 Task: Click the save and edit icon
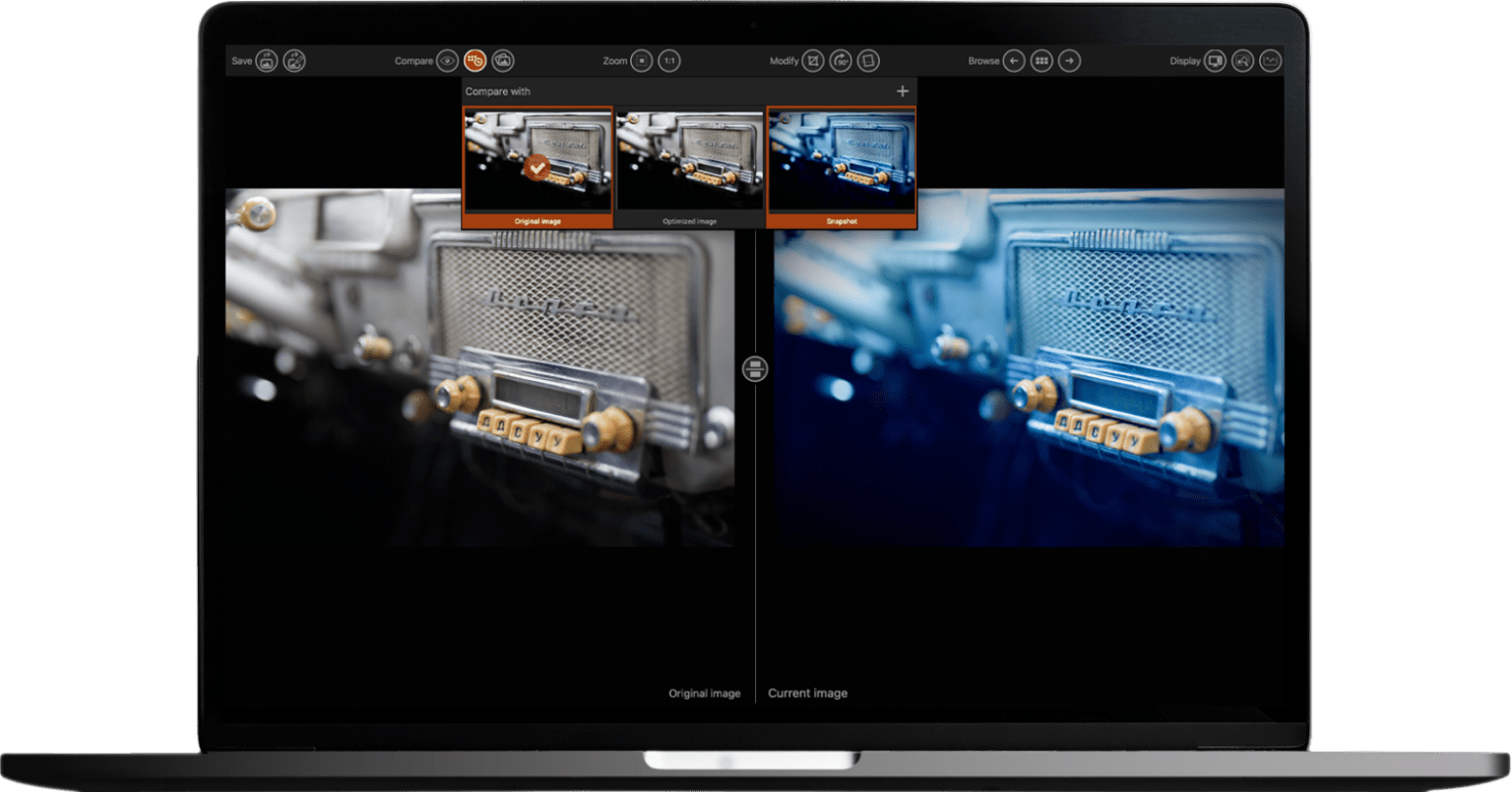pyautogui.click(x=294, y=61)
